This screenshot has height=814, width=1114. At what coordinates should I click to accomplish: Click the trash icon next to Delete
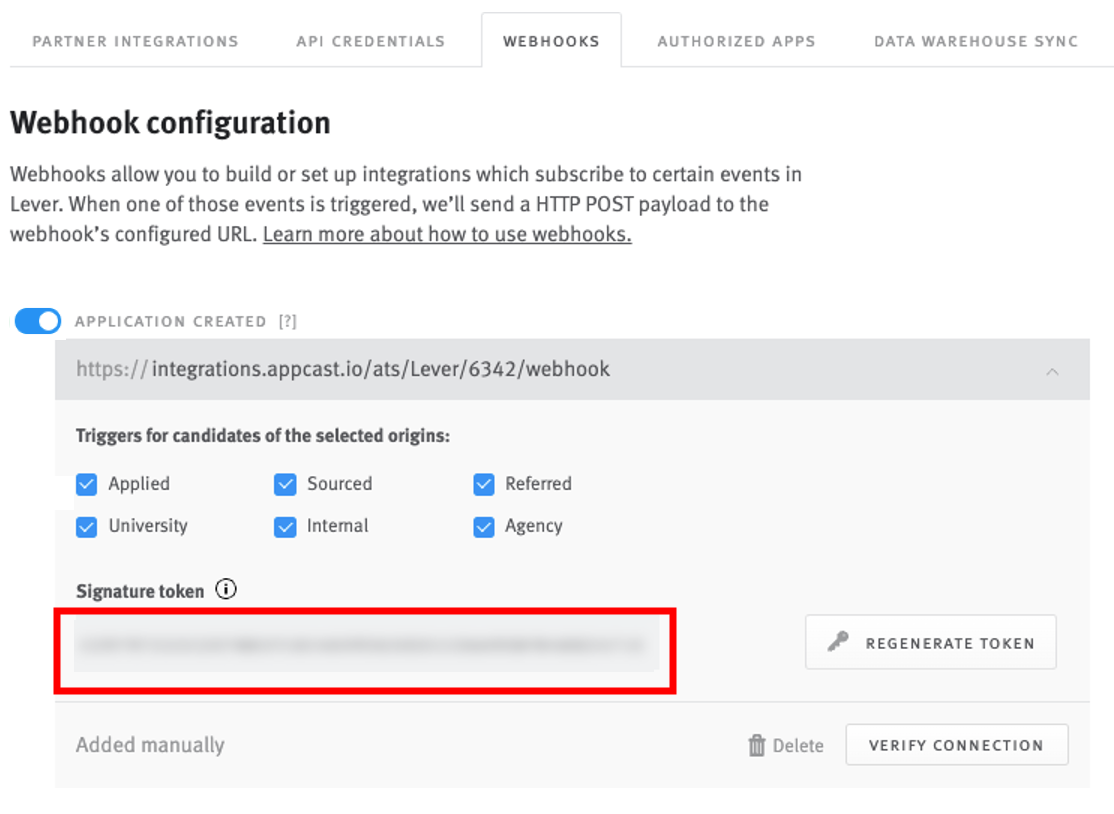pos(756,745)
